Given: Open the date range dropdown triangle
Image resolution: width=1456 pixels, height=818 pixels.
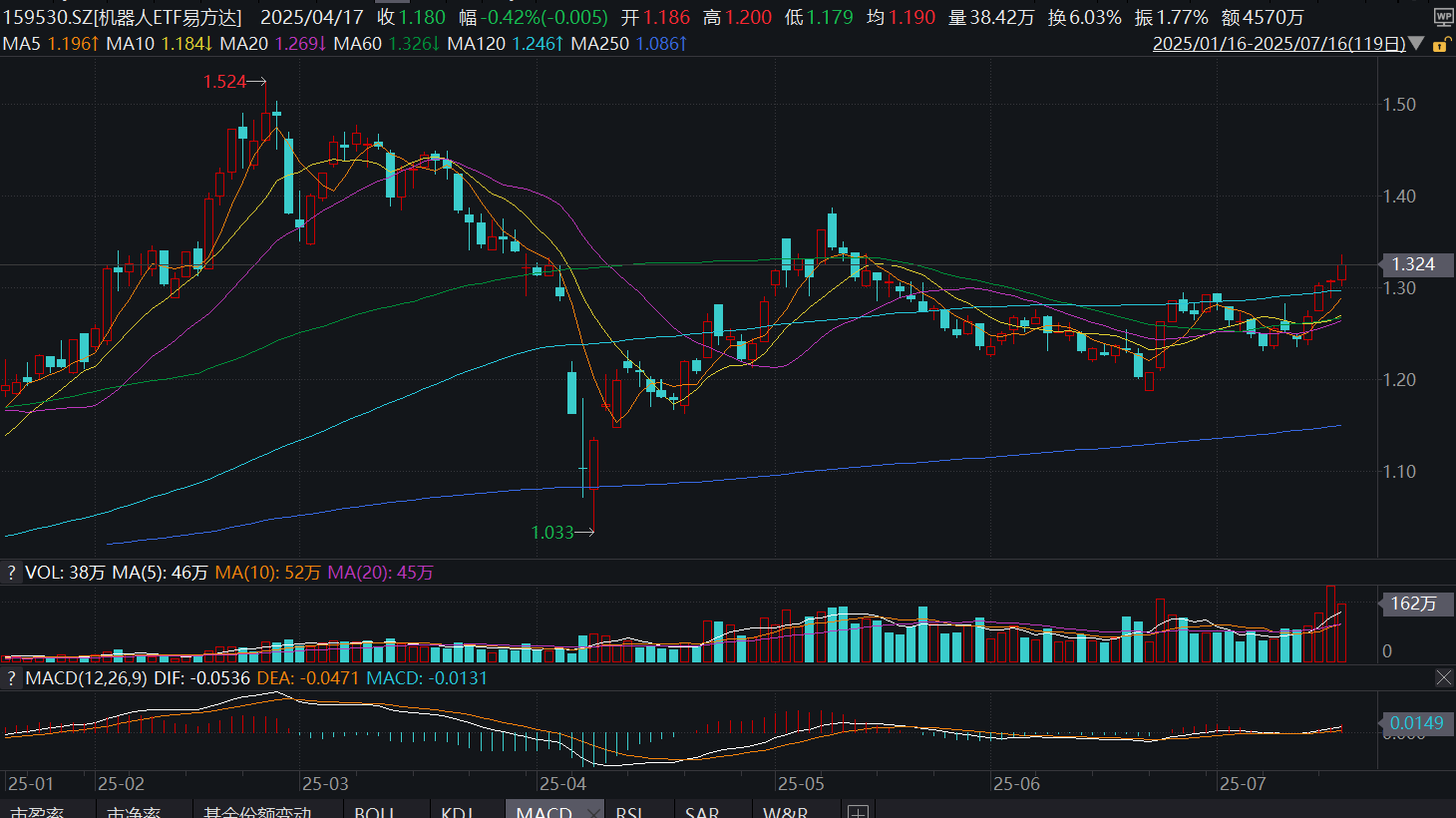Looking at the screenshot, I should pos(1416,44).
